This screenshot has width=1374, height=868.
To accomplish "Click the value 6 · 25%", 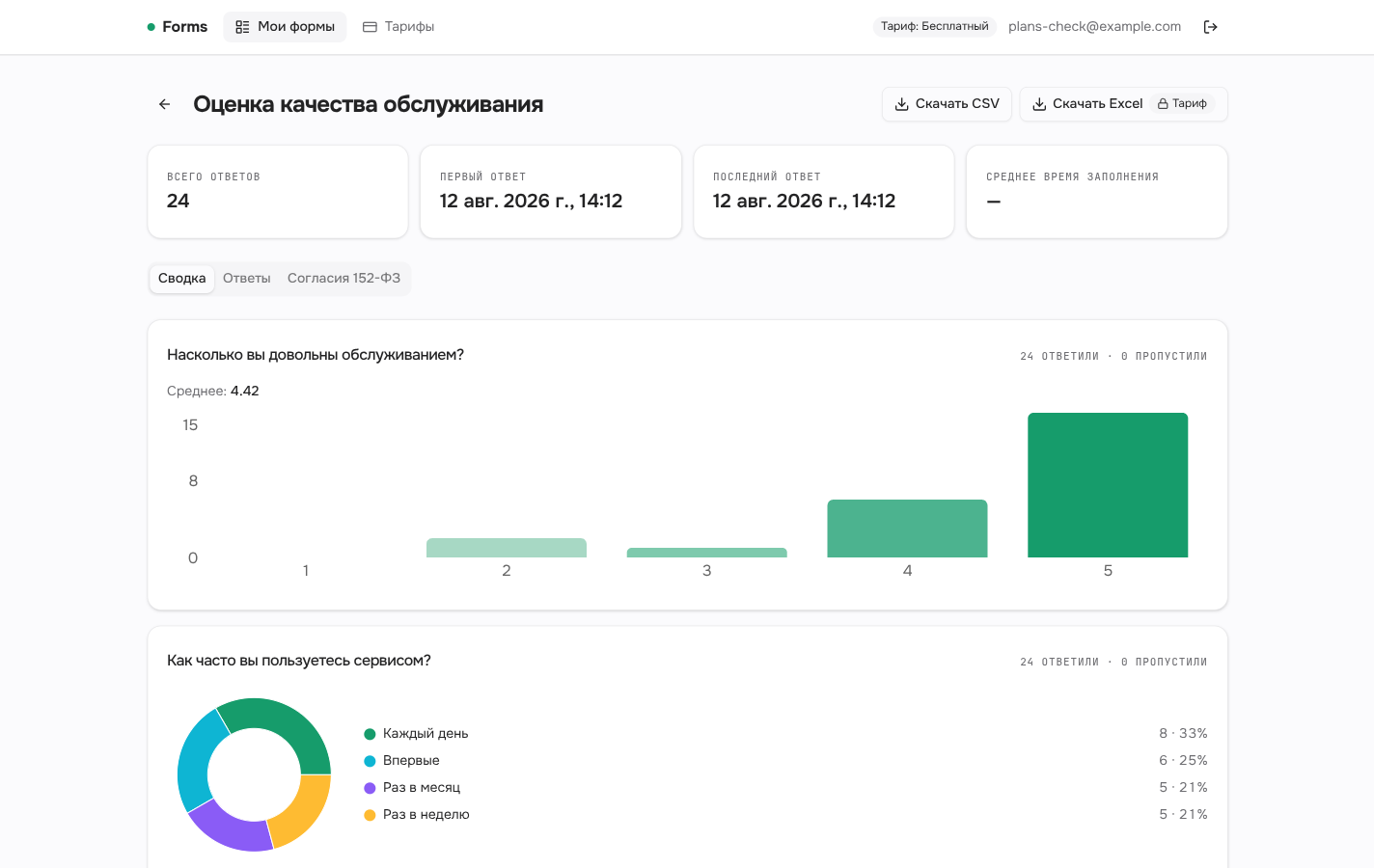I will 1183,761.
